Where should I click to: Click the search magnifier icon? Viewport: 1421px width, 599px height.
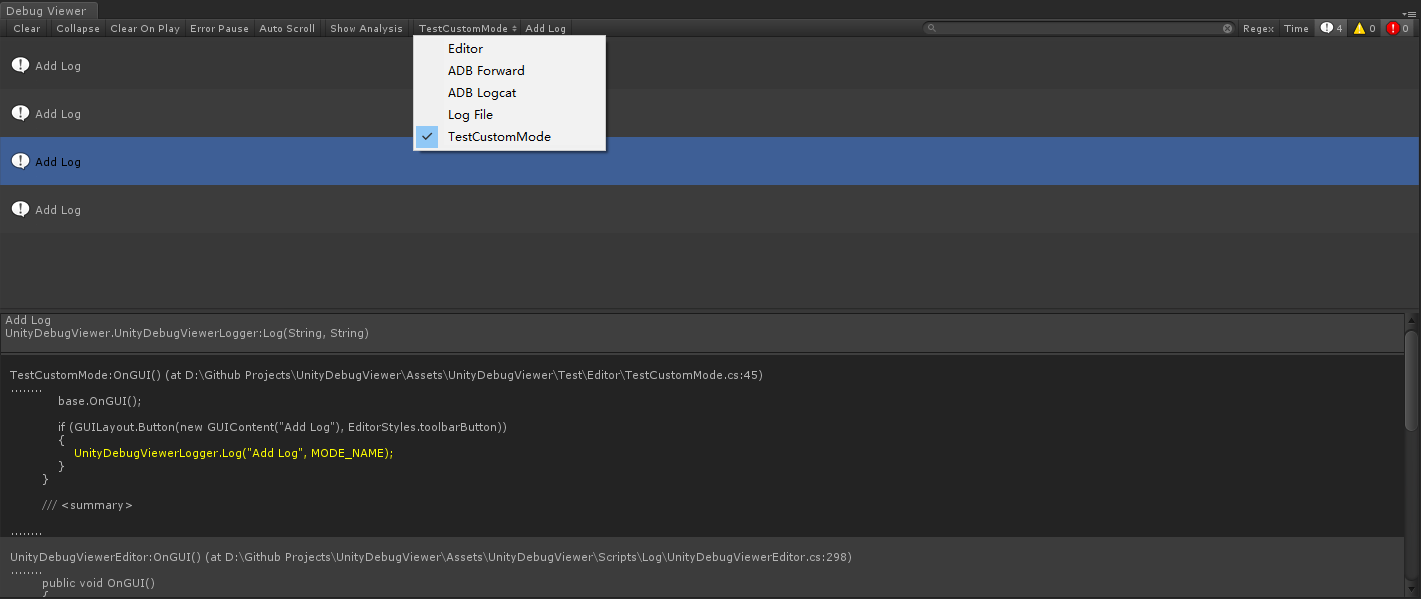coord(932,28)
